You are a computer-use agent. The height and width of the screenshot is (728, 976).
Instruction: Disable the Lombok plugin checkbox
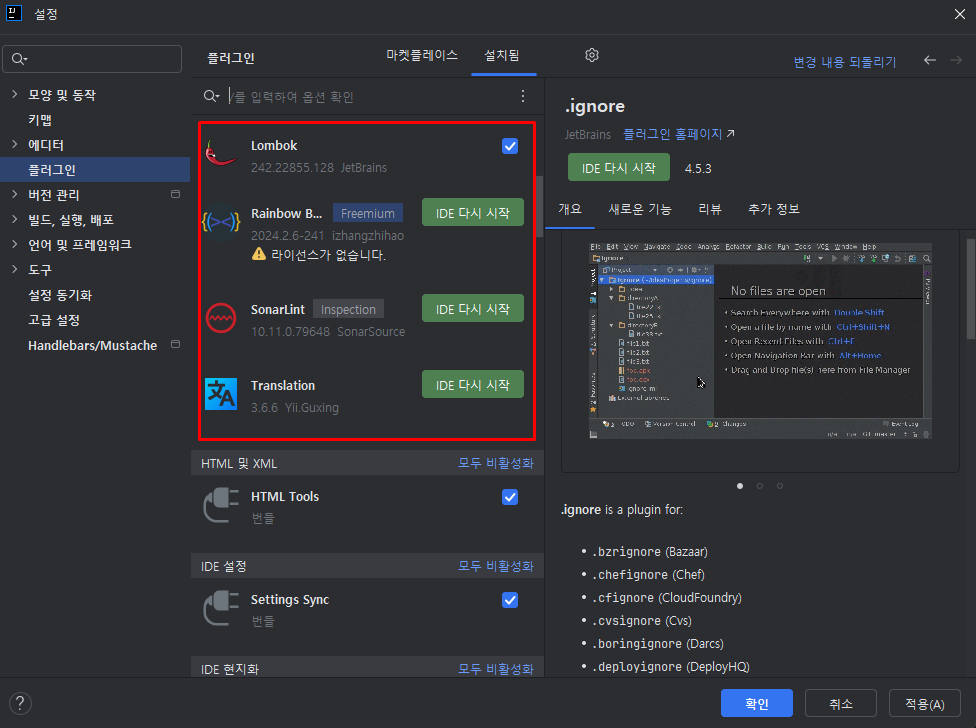coord(510,146)
